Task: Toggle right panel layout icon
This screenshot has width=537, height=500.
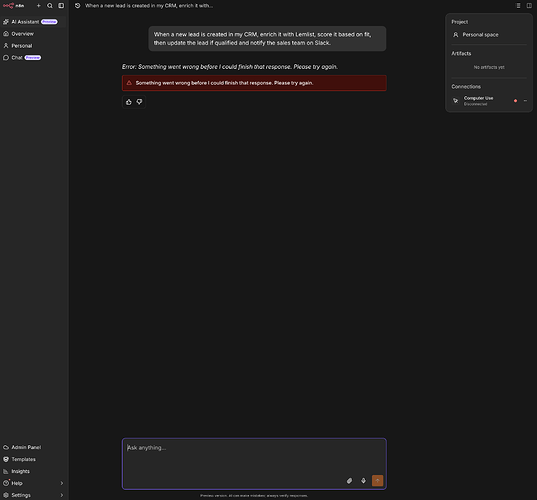Action: [x=529, y=5]
